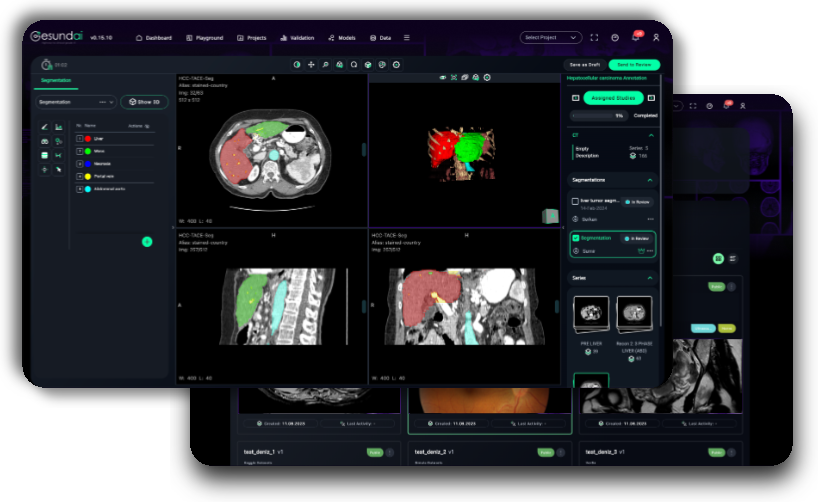Select the pencil draw tool
The width and height of the screenshot is (819, 502).
tap(44, 127)
